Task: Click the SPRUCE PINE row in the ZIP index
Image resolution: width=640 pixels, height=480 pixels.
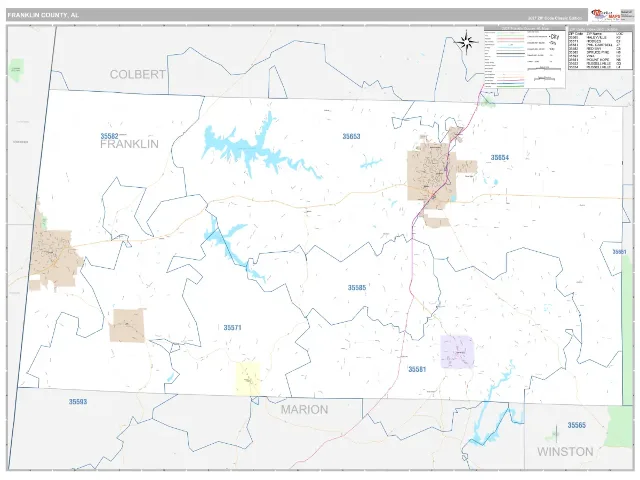Action: point(595,53)
